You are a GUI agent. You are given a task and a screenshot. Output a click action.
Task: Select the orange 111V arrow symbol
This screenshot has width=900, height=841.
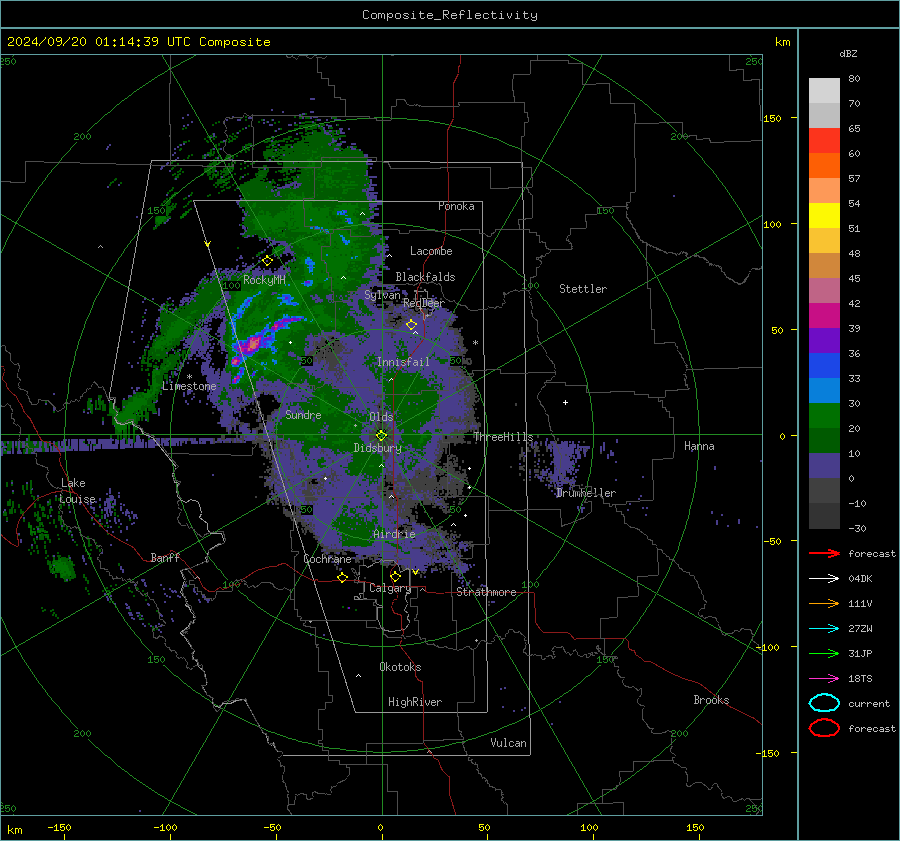click(x=824, y=603)
